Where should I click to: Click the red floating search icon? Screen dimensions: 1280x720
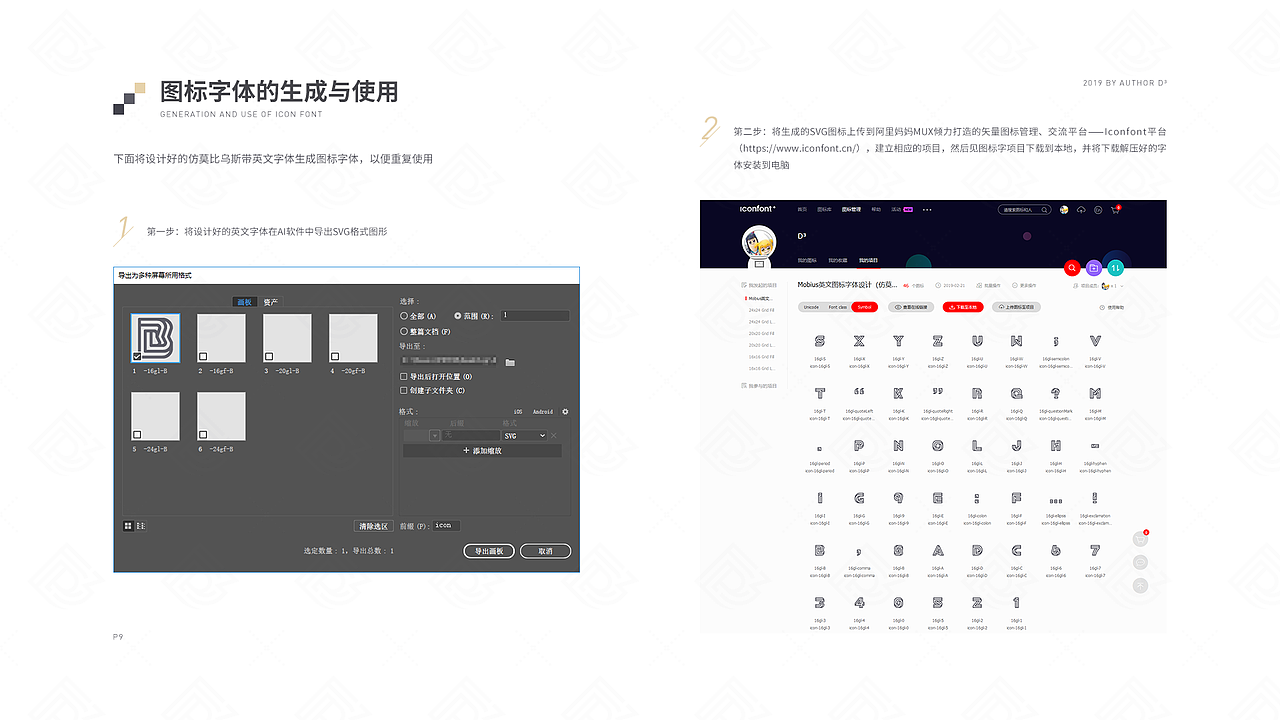pyautogui.click(x=1071, y=267)
